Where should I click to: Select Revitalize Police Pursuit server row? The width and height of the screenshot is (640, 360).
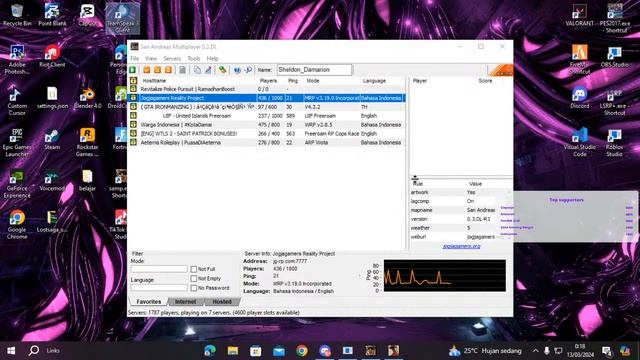pyautogui.click(x=267, y=89)
